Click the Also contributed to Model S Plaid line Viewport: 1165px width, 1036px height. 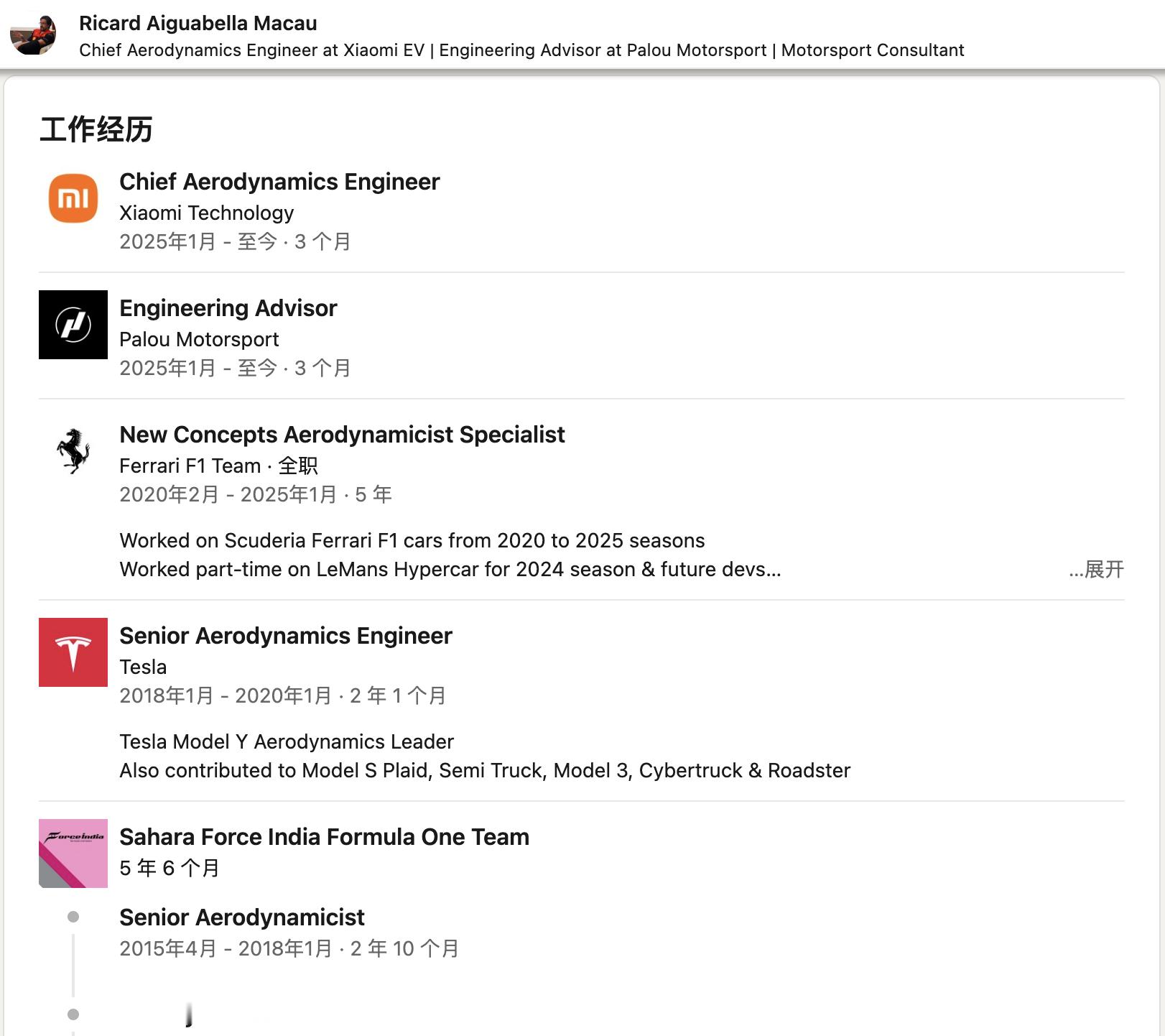485,770
